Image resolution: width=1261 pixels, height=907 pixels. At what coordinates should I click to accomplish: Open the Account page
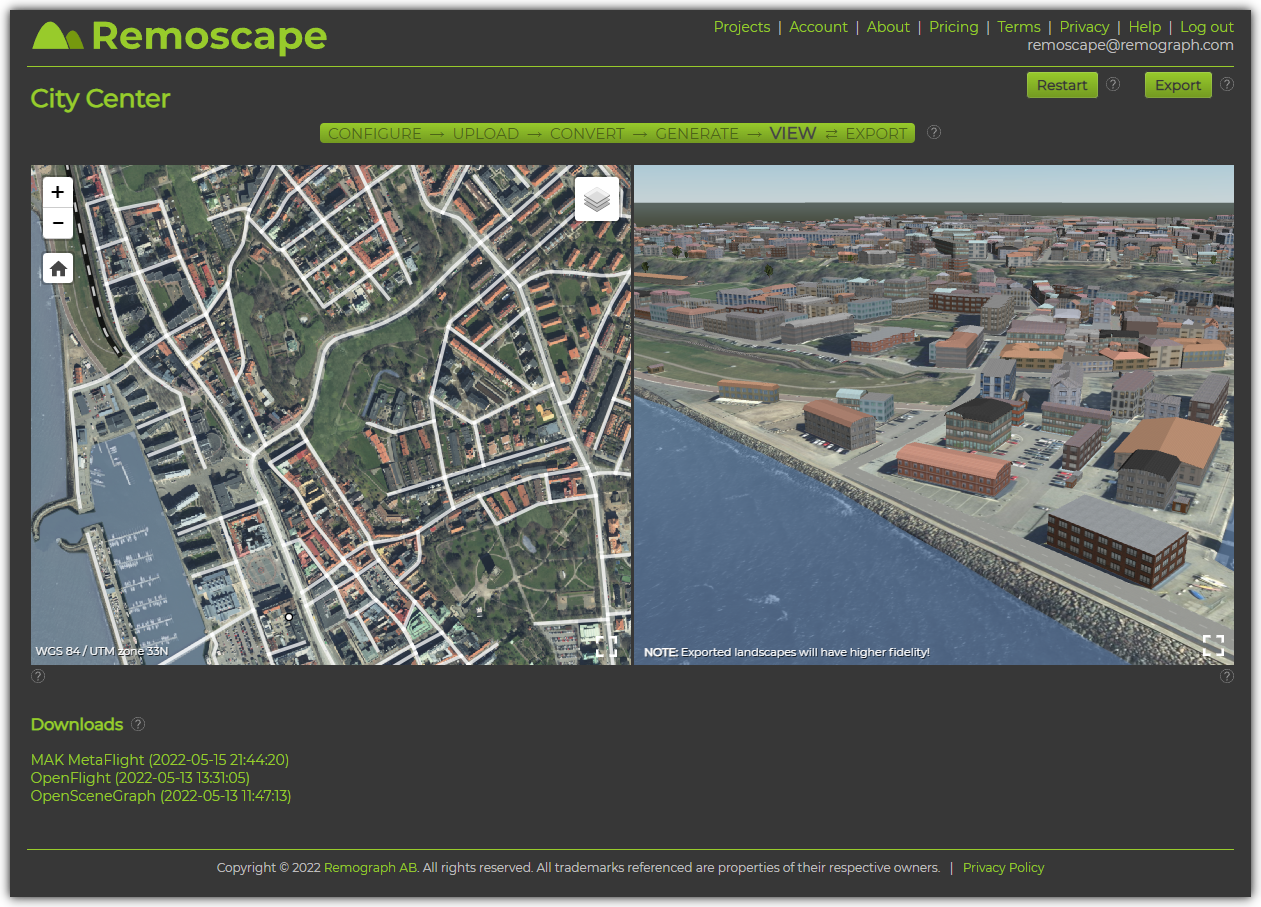coord(818,27)
